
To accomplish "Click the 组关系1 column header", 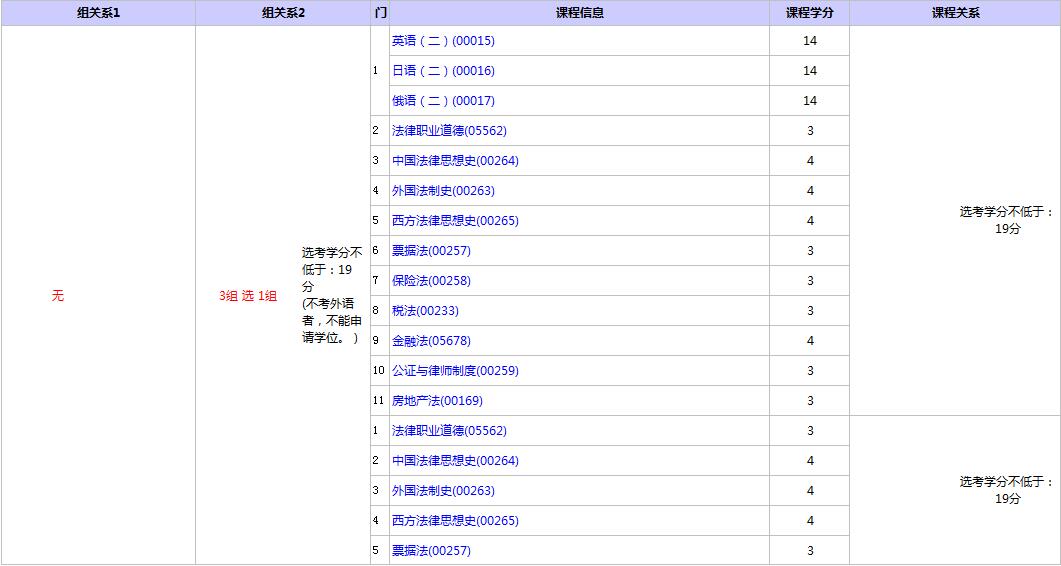I will click(x=98, y=13).
